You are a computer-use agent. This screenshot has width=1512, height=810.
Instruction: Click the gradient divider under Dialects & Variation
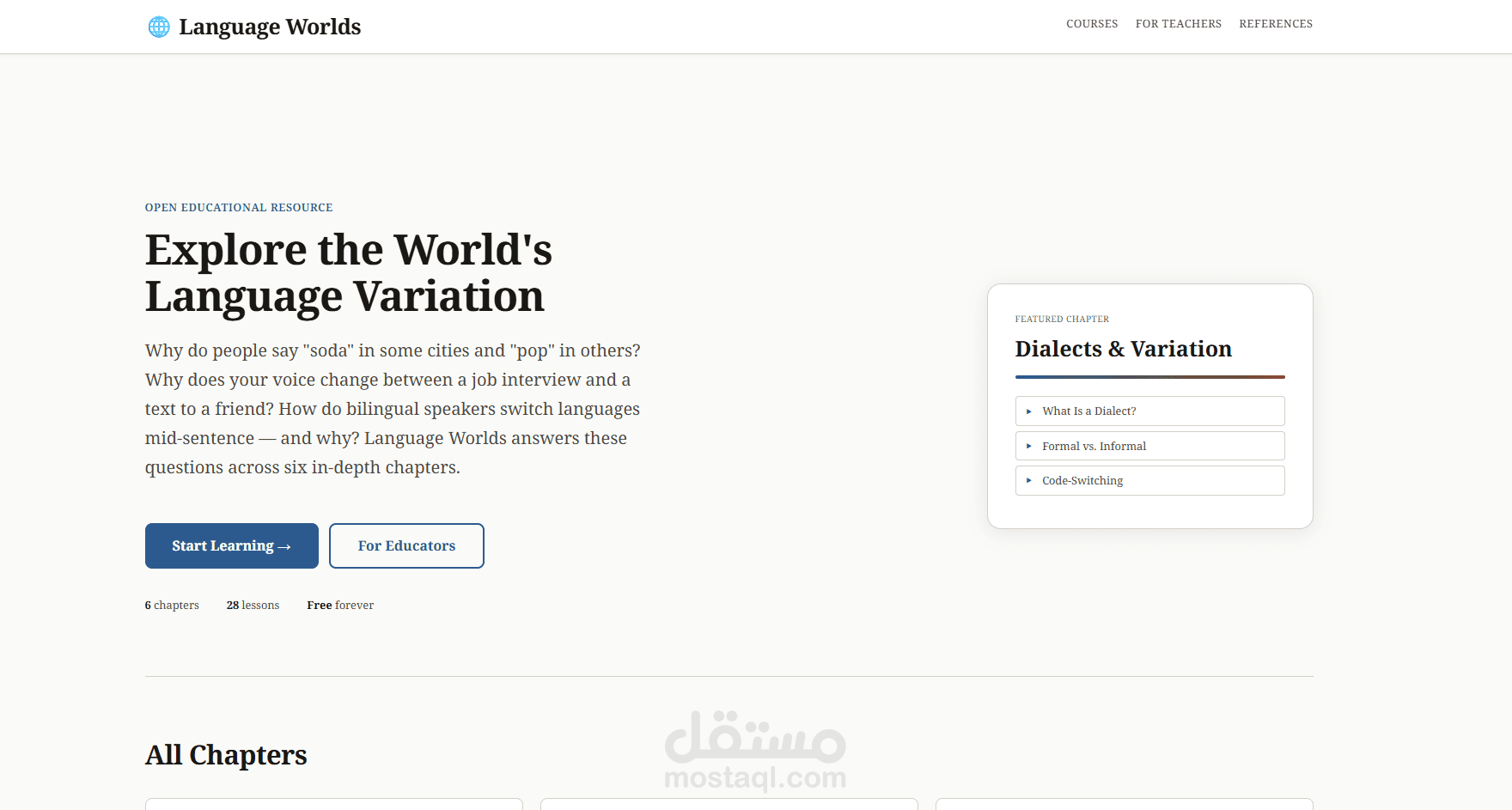(x=1149, y=375)
